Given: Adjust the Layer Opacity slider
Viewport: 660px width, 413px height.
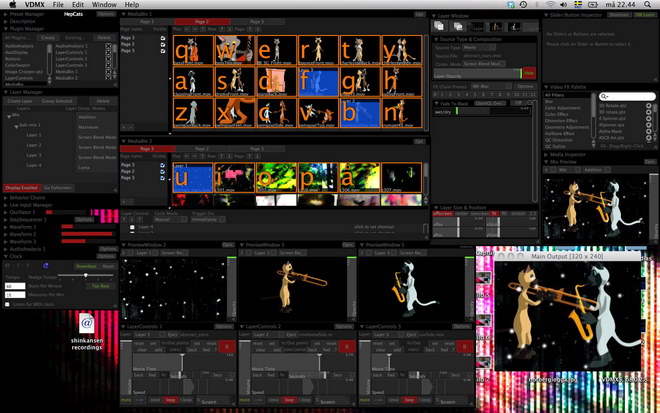Looking at the screenshot, I should [x=478, y=75].
